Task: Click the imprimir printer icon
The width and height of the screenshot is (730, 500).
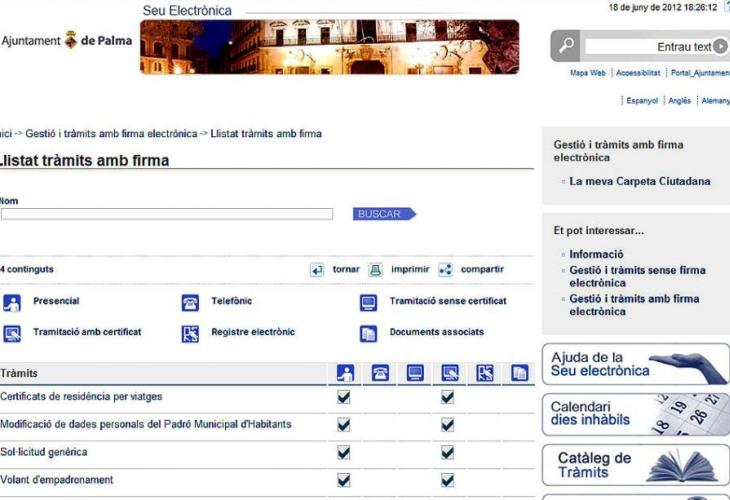Action: [x=375, y=270]
